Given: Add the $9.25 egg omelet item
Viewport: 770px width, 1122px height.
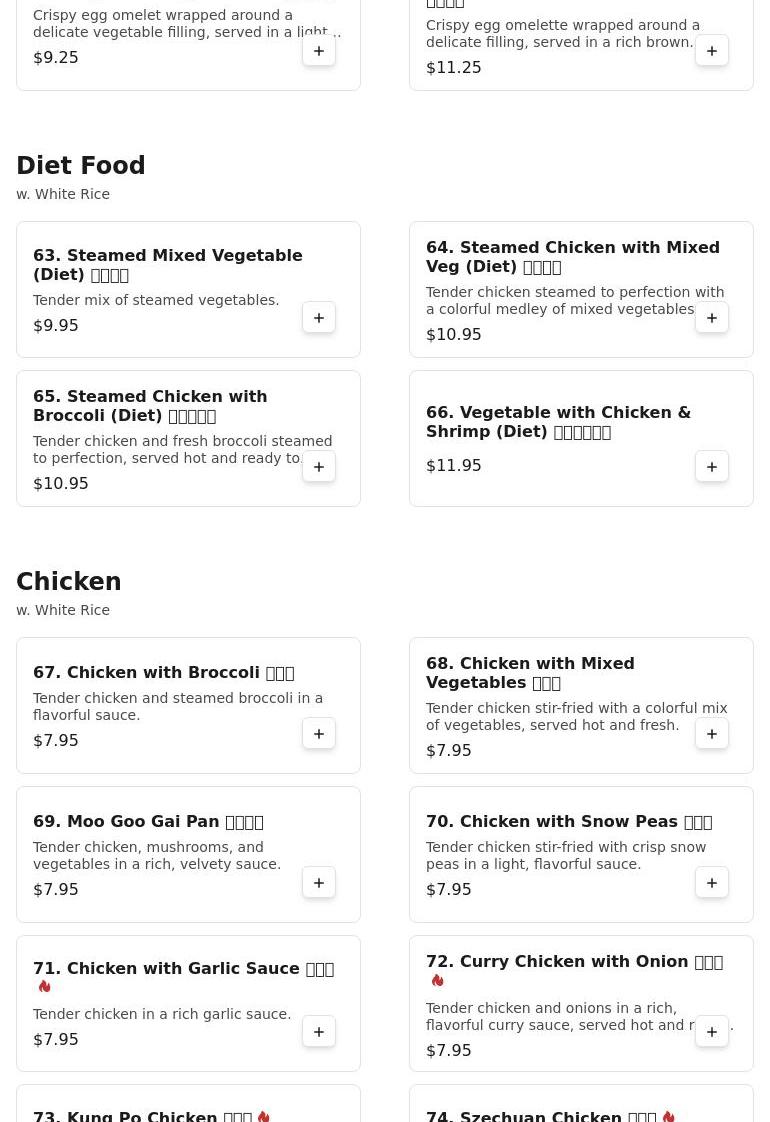Looking at the screenshot, I should (x=319, y=51).
